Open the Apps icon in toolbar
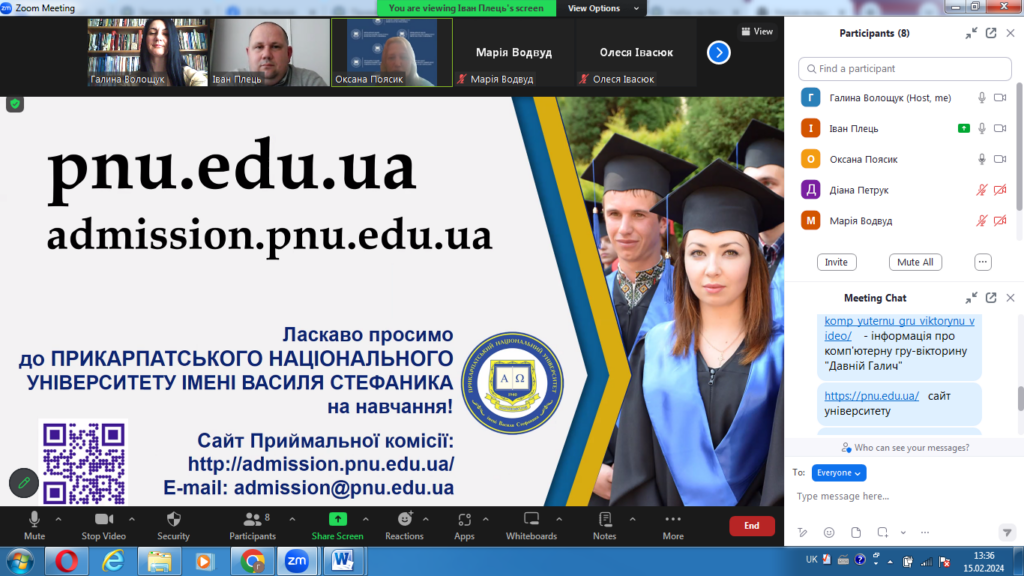Image resolution: width=1024 pixels, height=576 pixels. coord(464,520)
